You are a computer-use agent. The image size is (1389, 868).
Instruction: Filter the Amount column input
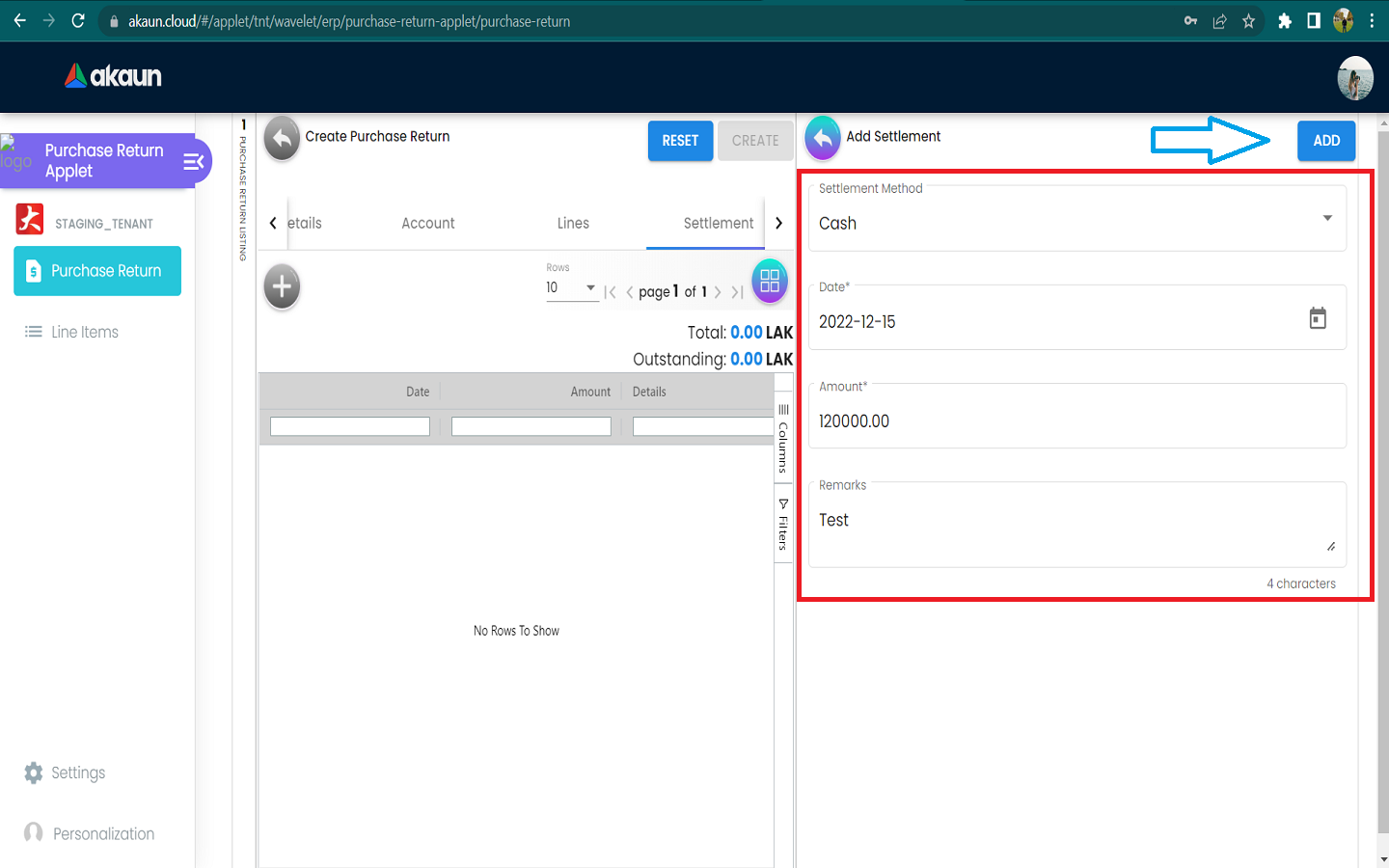(531, 426)
